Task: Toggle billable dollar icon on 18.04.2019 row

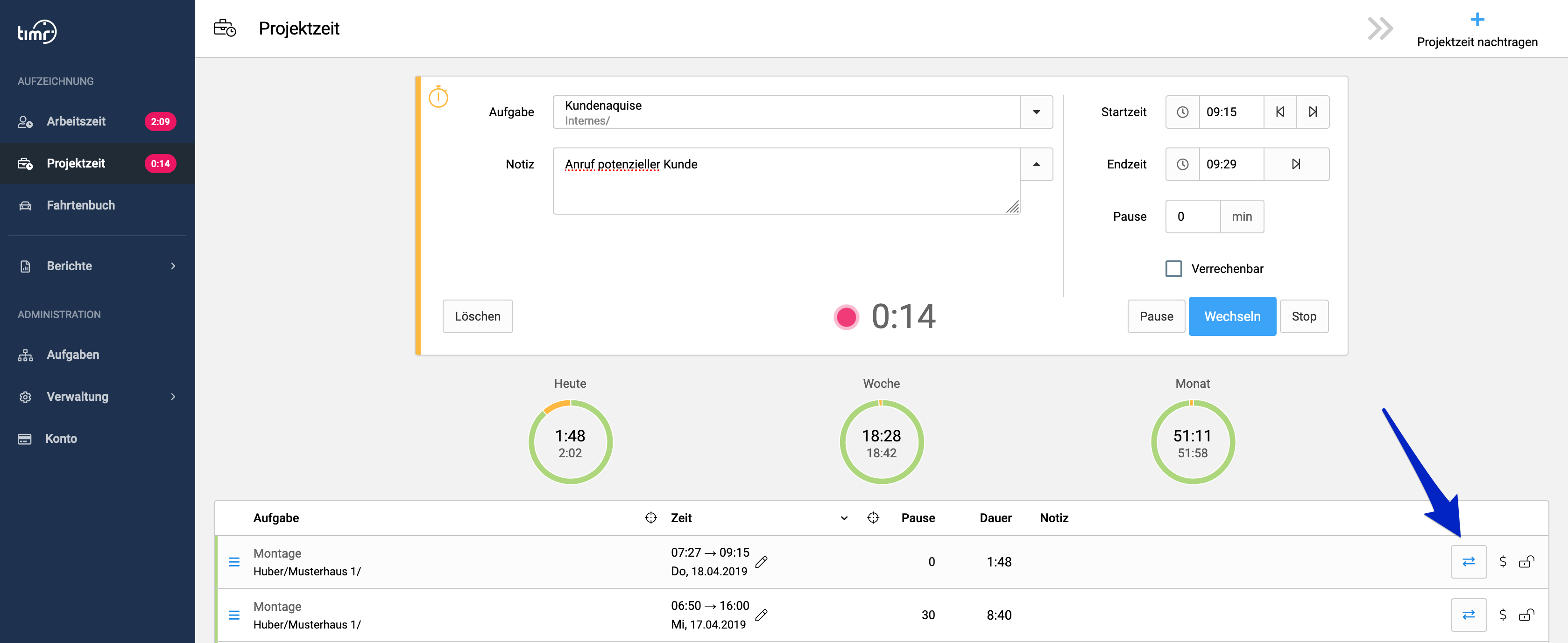Action: [x=1502, y=562]
